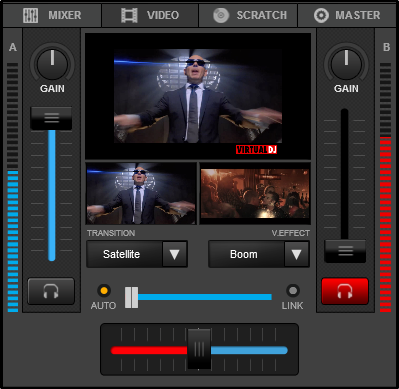The image size is (399, 389).
Task: Select deck B video preview thumbnail
Action: pos(255,193)
